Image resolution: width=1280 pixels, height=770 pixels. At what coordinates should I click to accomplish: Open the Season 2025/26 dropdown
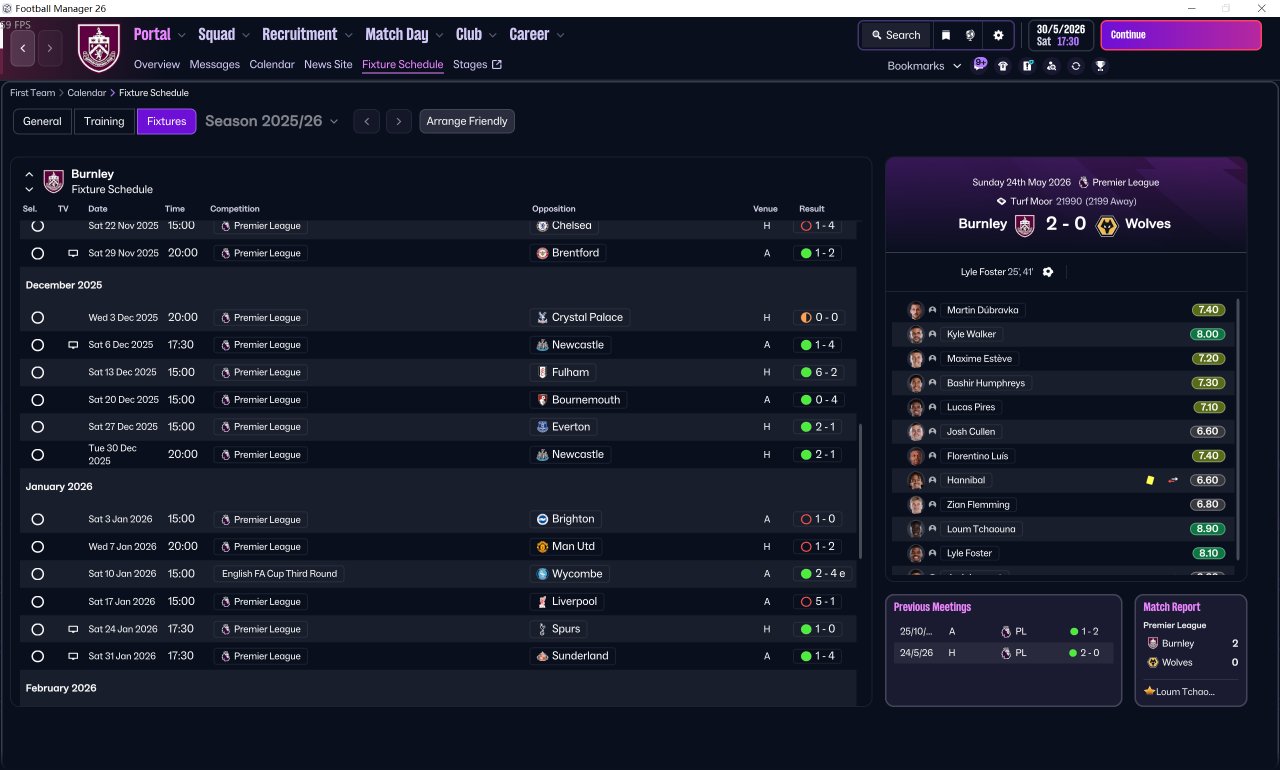(272, 121)
